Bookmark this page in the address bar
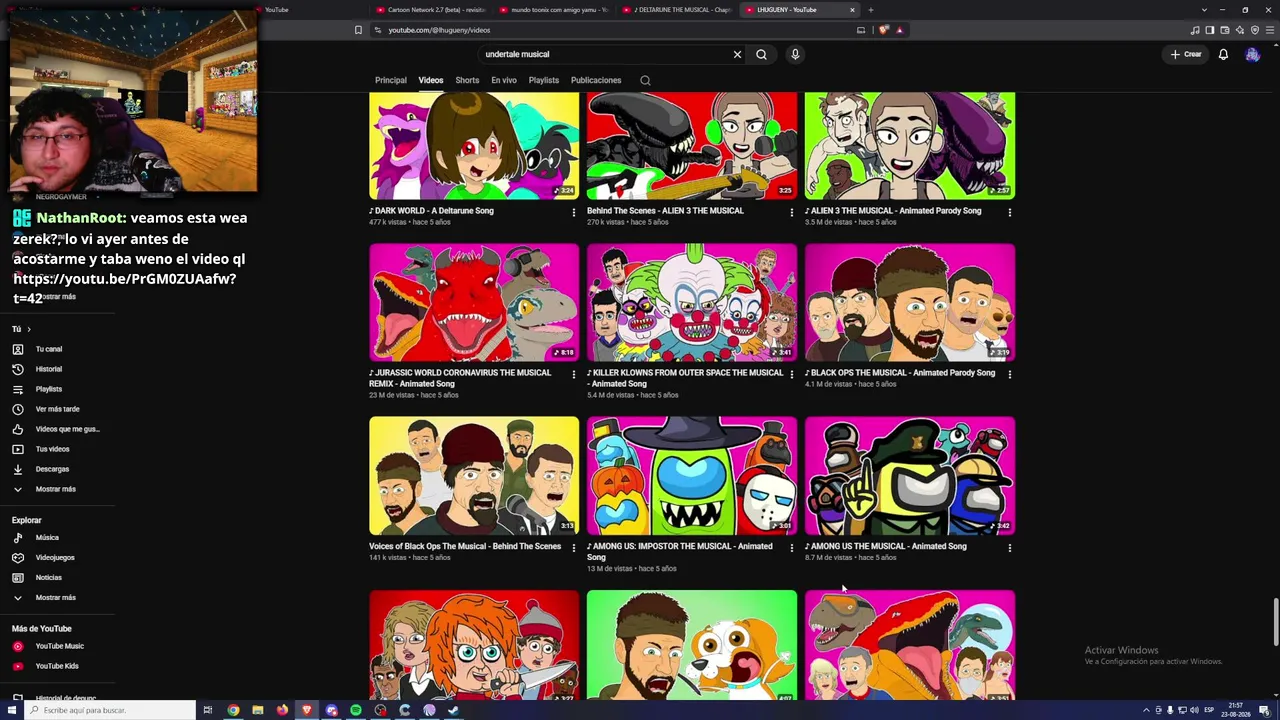The height and width of the screenshot is (720, 1280). click(x=358, y=30)
